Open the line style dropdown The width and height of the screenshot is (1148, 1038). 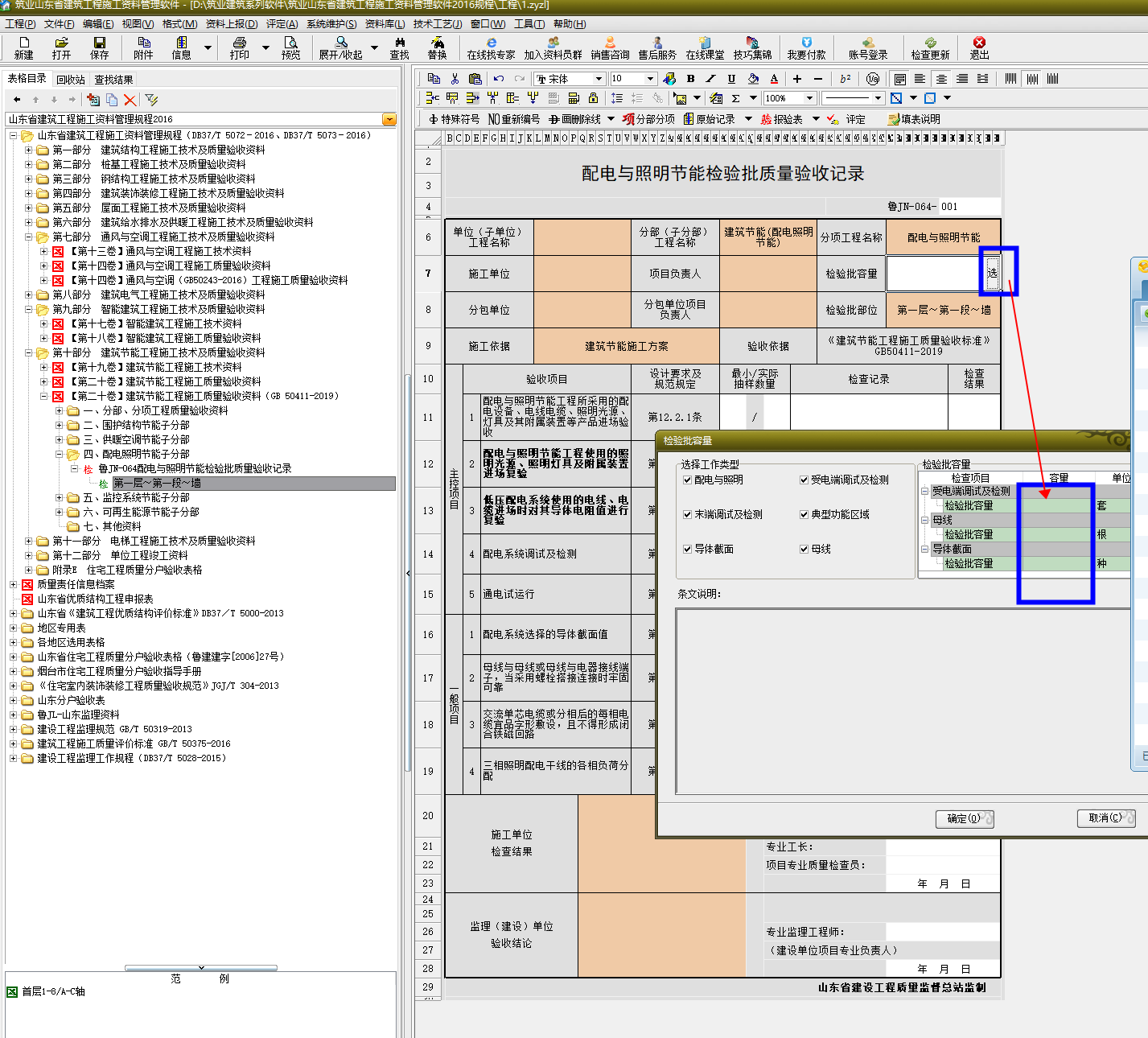pos(878,98)
